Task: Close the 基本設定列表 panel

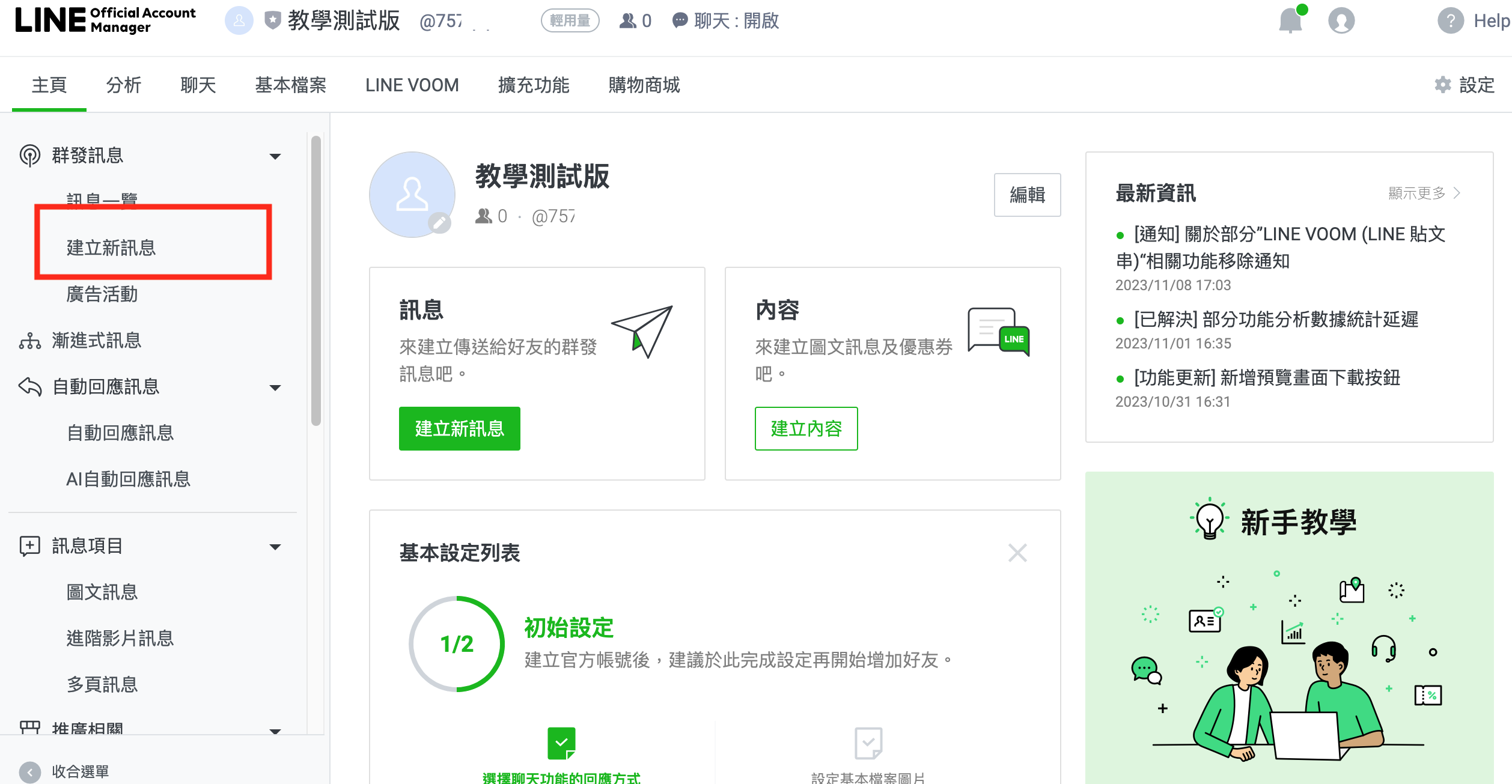Action: 1017,553
